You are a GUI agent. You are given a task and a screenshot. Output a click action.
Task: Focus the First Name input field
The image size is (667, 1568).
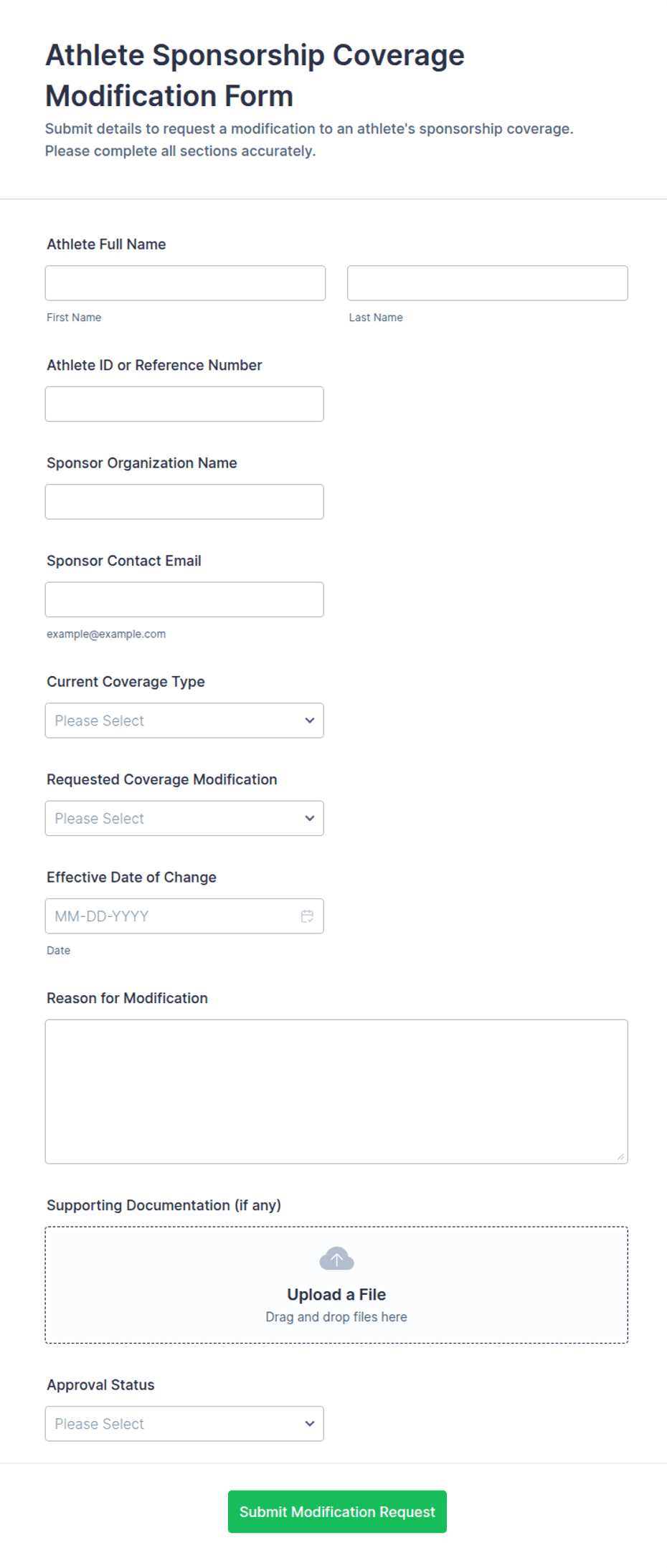coord(185,283)
